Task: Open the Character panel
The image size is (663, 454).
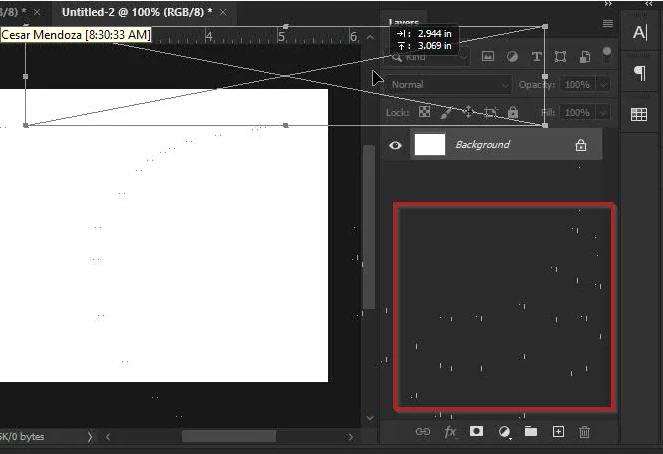Action: (x=639, y=32)
